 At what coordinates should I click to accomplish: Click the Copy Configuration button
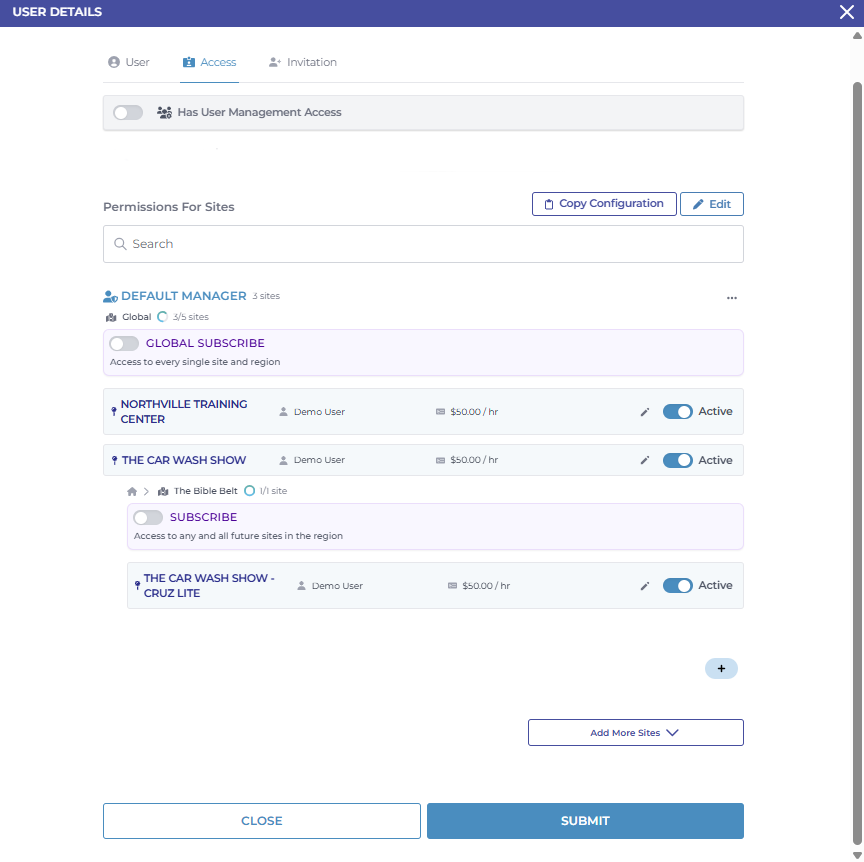coord(604,204)
